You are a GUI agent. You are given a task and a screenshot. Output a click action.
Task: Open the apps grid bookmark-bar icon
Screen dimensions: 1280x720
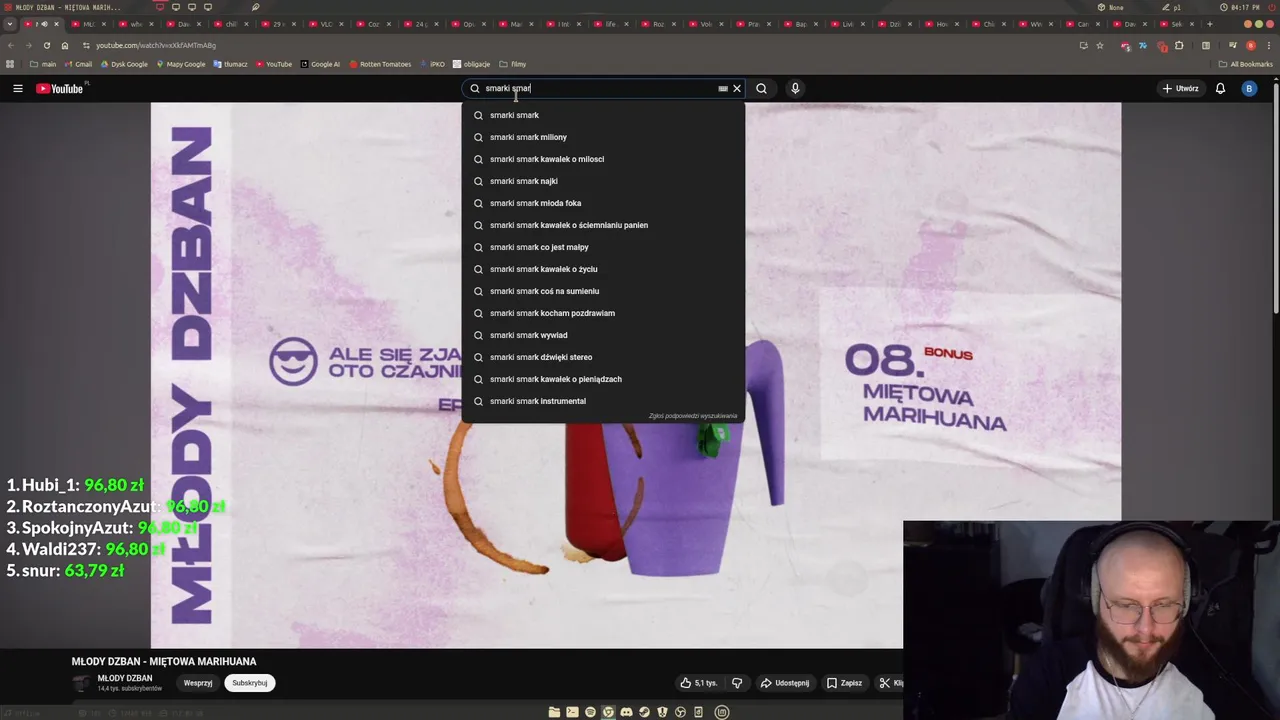(10, 64)
